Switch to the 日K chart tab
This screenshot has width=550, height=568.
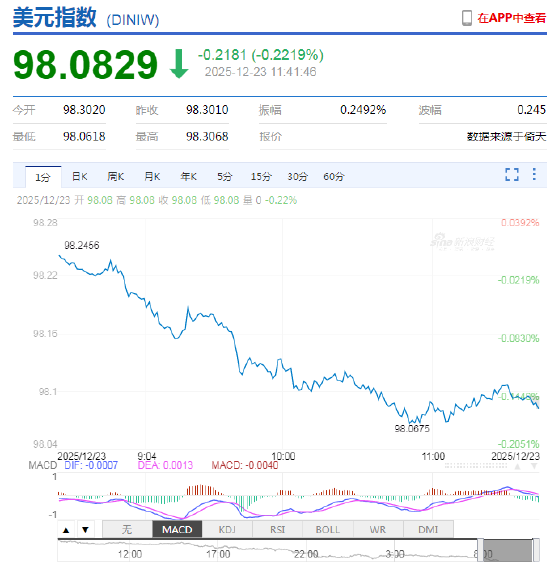[80, 176]
